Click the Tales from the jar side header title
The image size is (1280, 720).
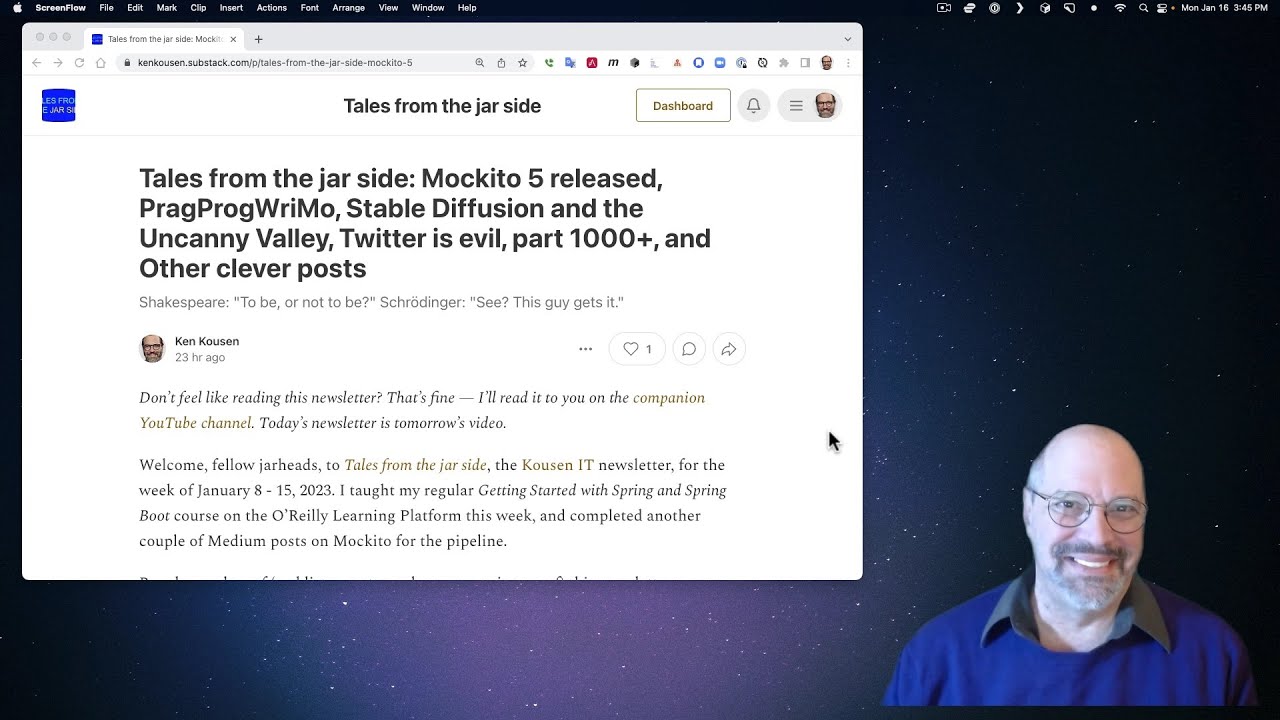tap(442, 106)
